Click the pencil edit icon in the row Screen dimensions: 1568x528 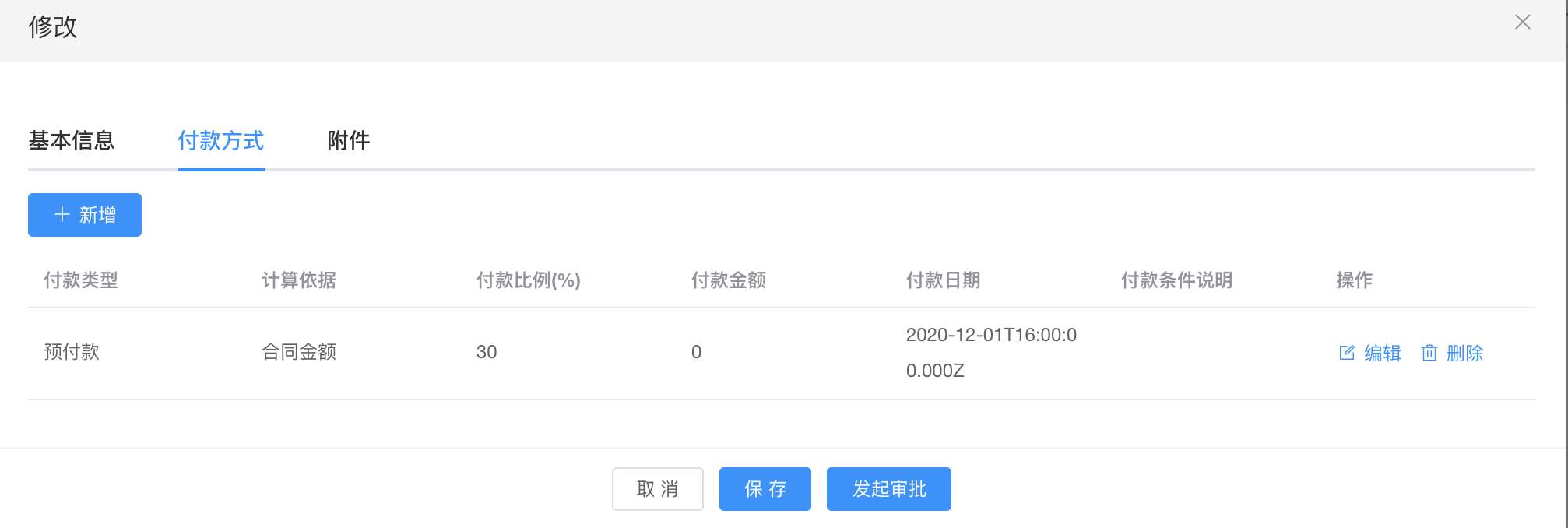[x=1347, y=353]
